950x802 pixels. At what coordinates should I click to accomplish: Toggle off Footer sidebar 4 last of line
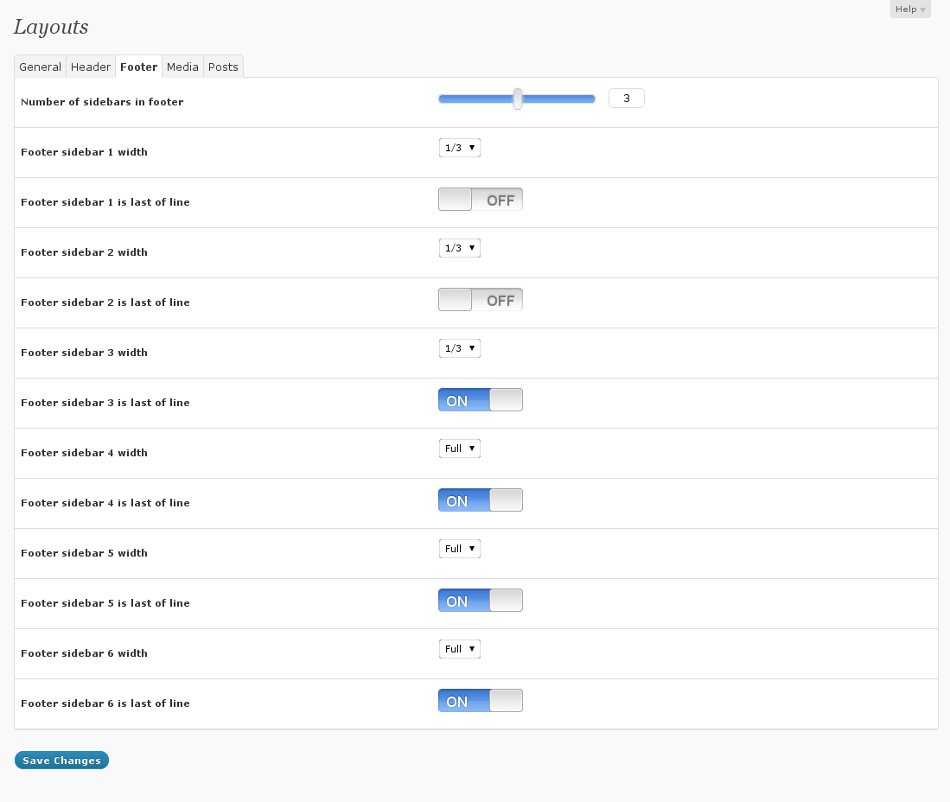pyautogui.click(x=480, y=500)
